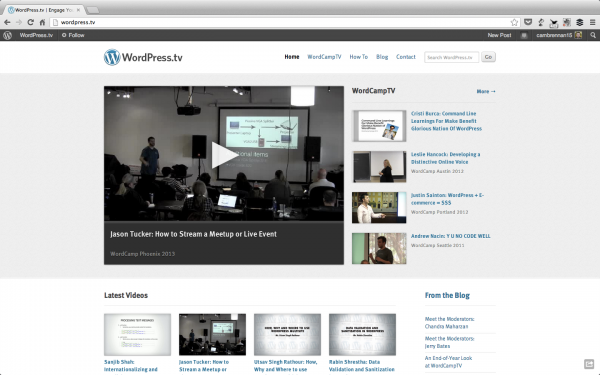Click the Go search button
The image size is (600, 375).
(488, 57)
